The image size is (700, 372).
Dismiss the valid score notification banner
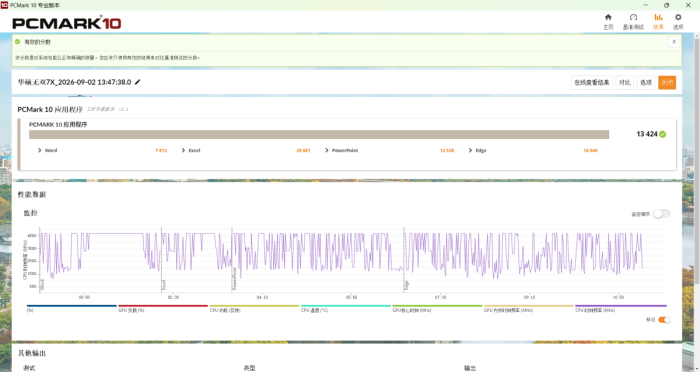tap(674, 42)
